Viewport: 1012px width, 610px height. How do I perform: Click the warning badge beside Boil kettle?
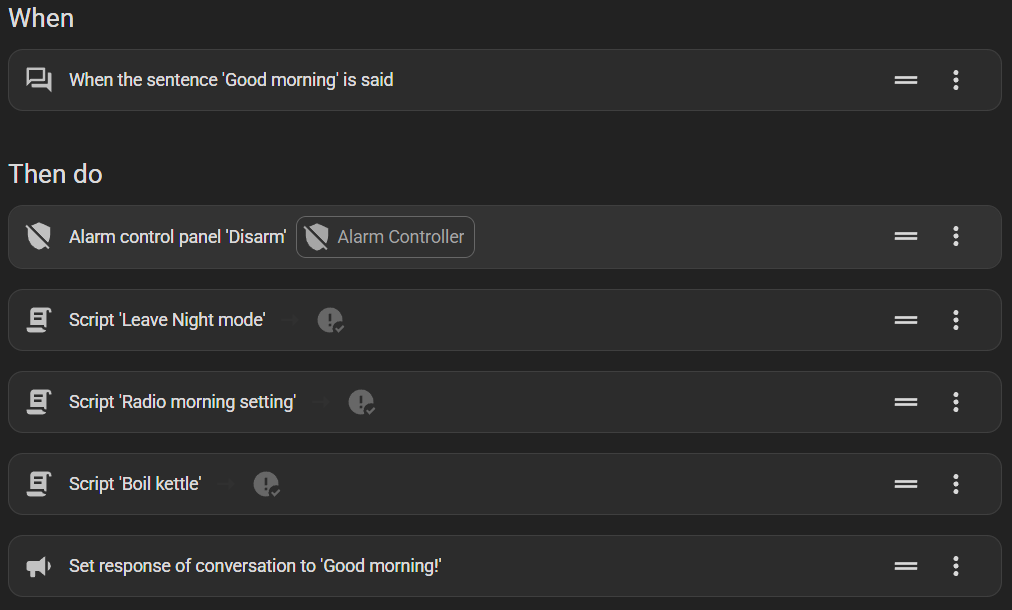266,484
